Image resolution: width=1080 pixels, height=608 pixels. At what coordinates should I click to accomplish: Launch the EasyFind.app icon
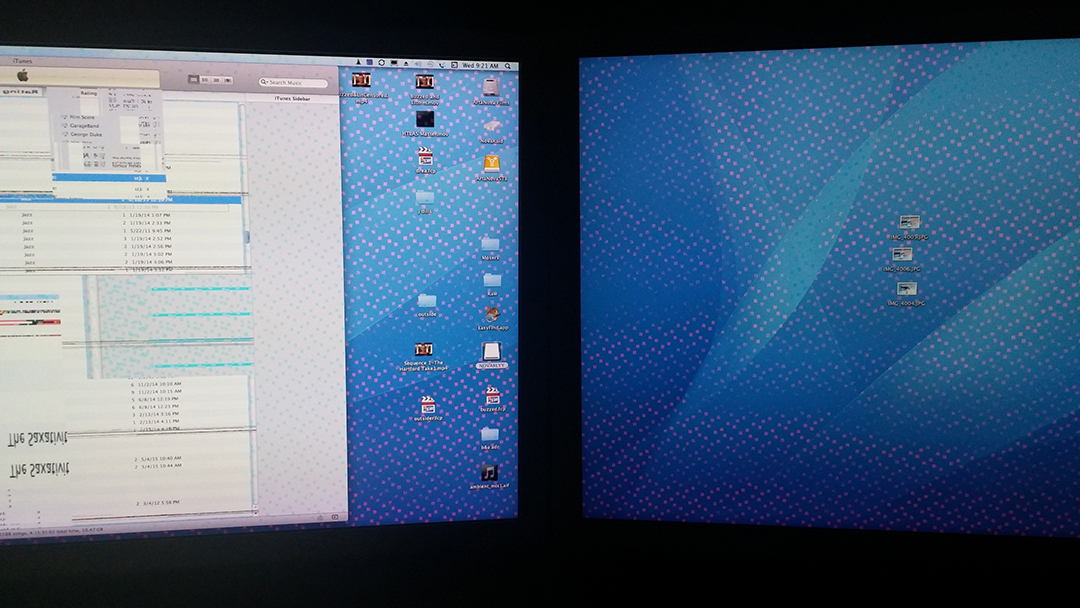coord(492,314)
